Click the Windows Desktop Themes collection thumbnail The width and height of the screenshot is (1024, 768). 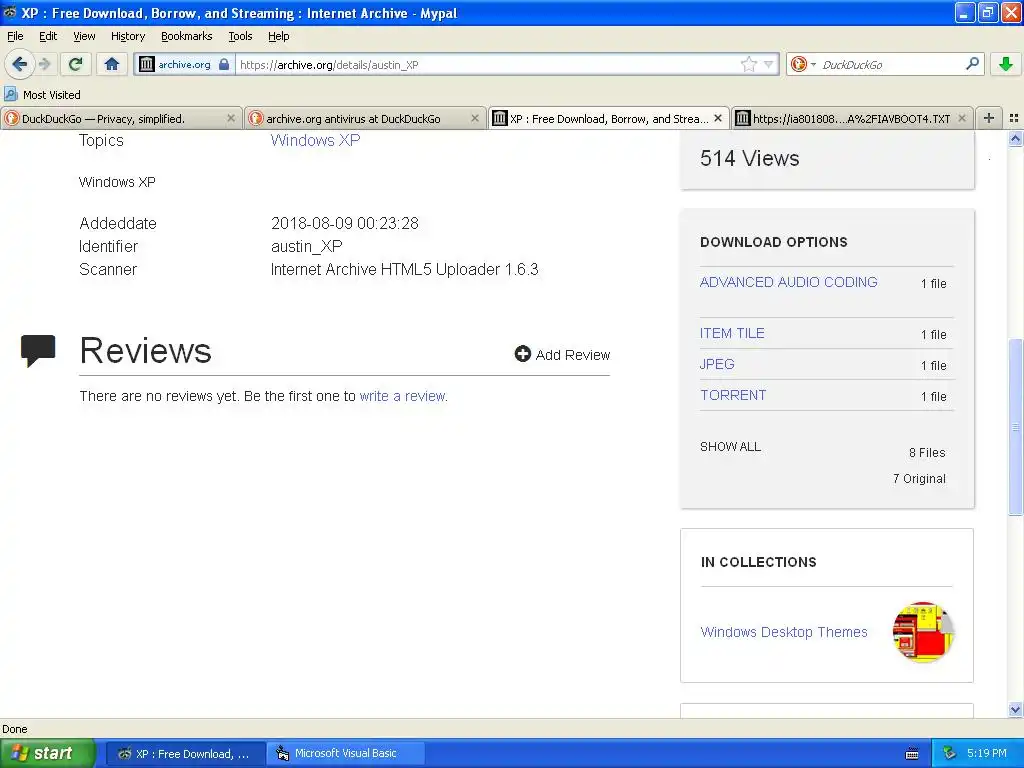coord(923,632)
